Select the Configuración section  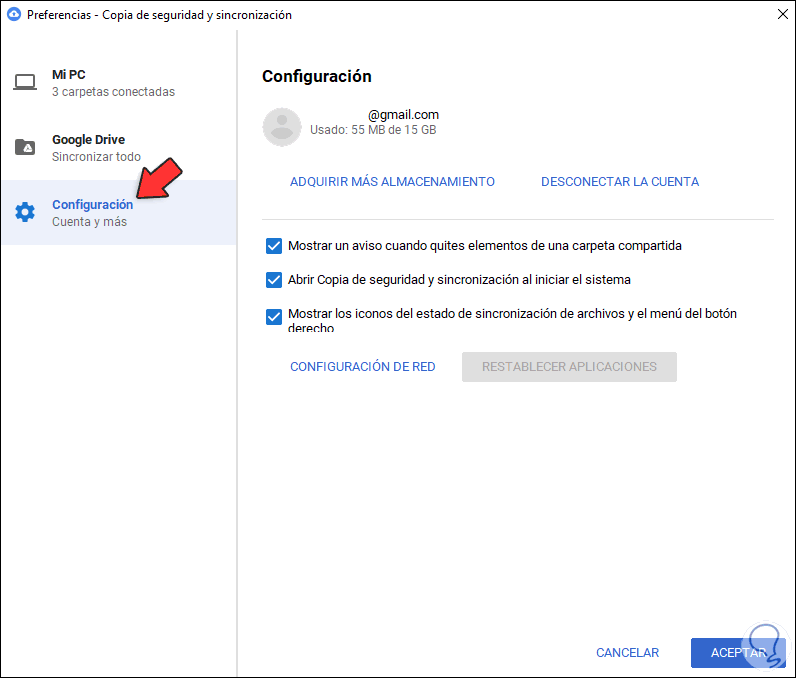coord(119,212)
